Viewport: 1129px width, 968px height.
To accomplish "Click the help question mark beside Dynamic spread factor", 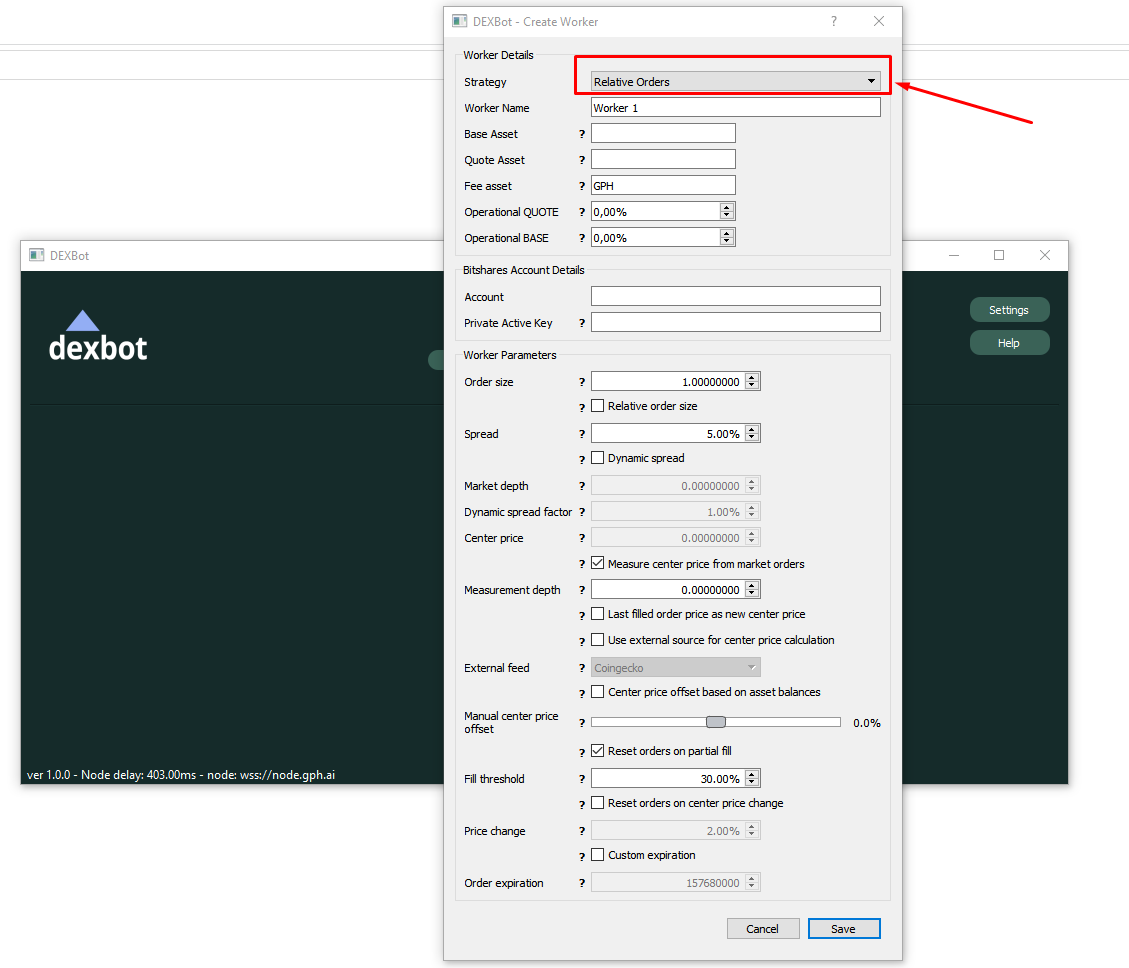I will coord(582,511).
